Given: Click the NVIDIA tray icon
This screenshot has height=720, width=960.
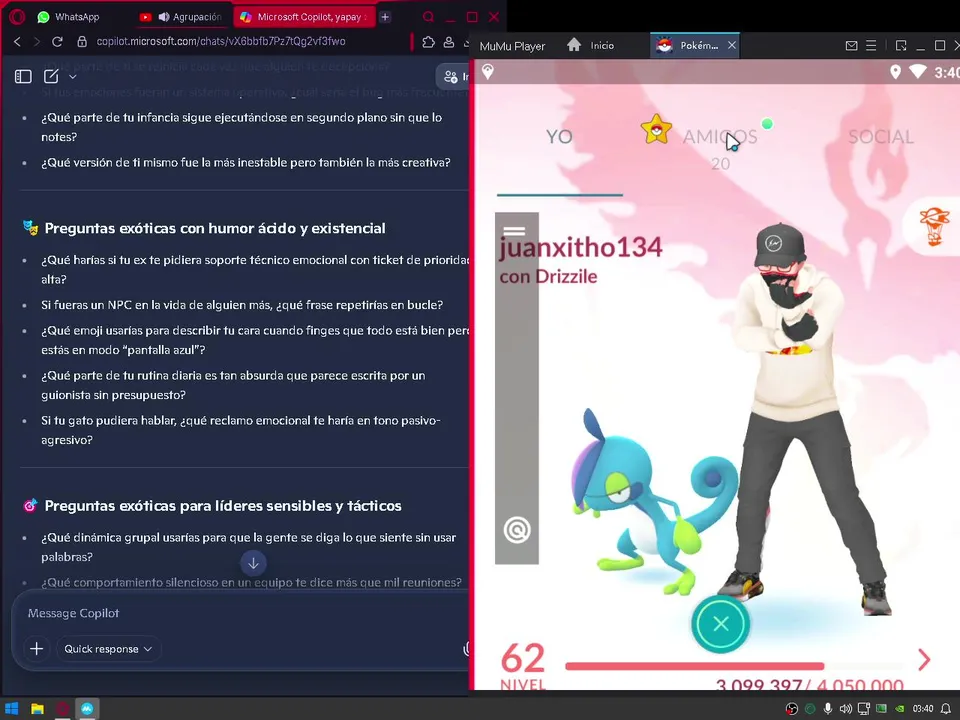Looking at the screenshot, I should point(899,709).
